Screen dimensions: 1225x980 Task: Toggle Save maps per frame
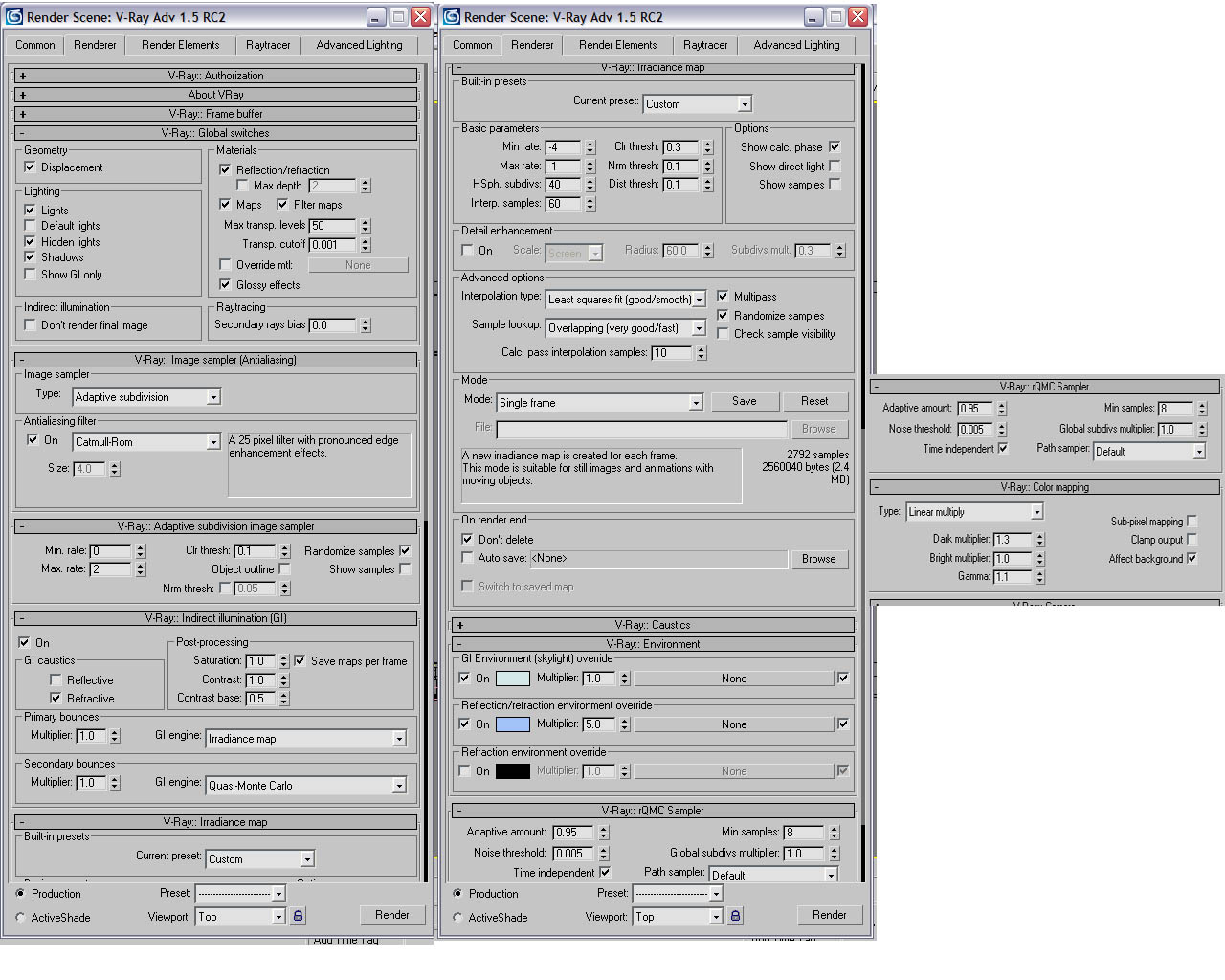point(300,661)
